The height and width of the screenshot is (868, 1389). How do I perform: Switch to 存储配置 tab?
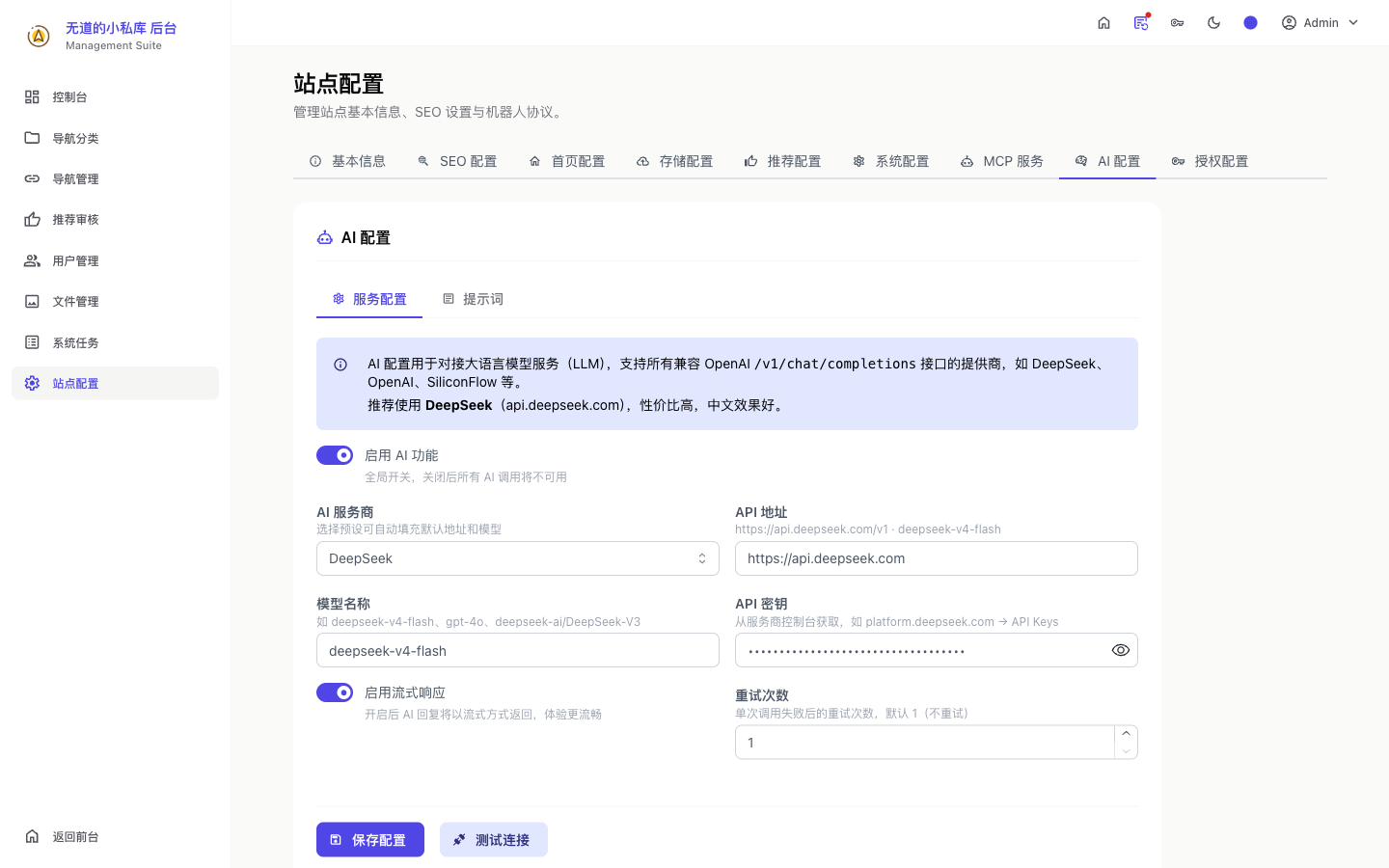pyautogui.click(x=675, y=161)
